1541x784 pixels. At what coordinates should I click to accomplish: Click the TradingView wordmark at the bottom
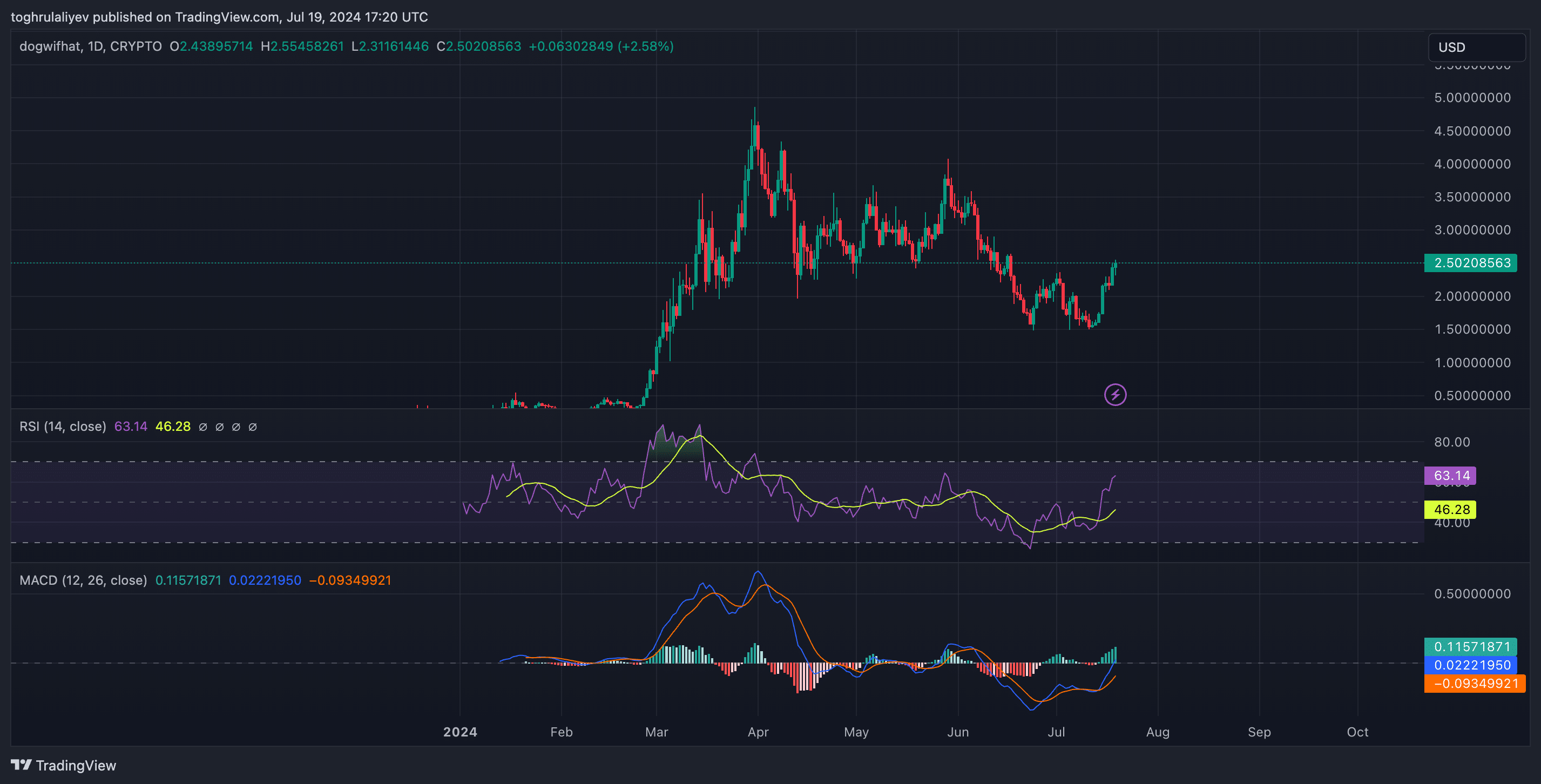[76, 766]
